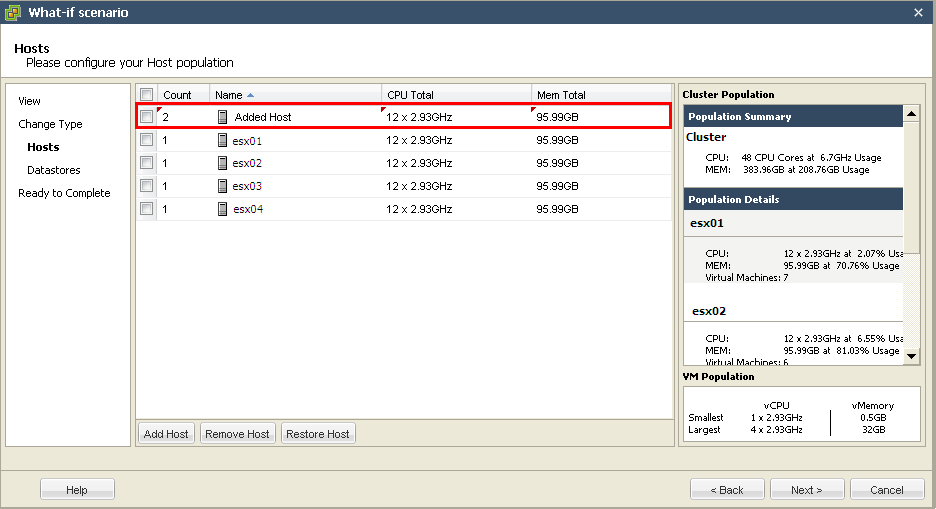This screenshot has width=936, height=509.
Task: Select the esx01 host name
Action: coord(247,141)
